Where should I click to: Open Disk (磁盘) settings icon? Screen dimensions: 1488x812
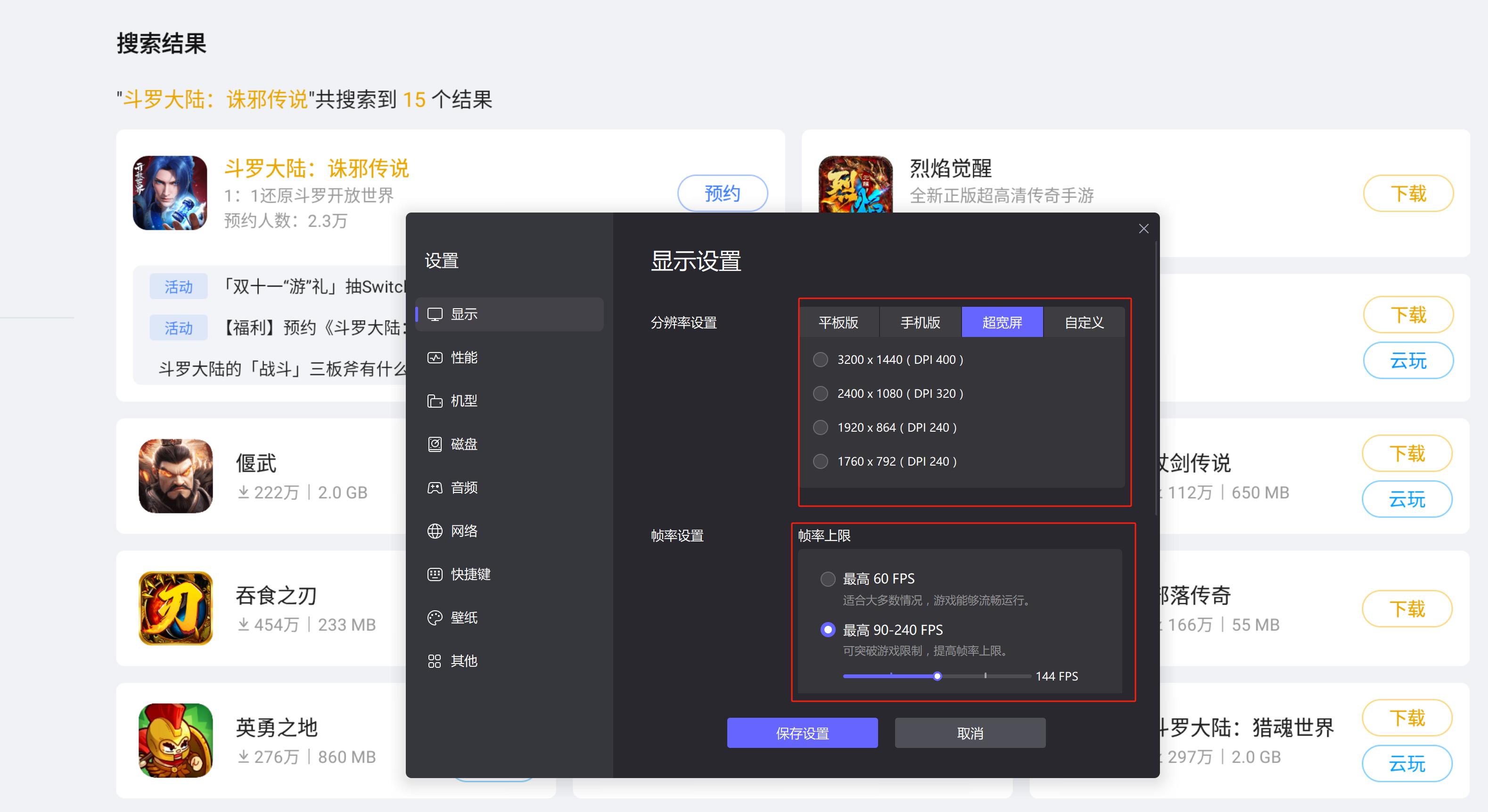tap(435, 444)
